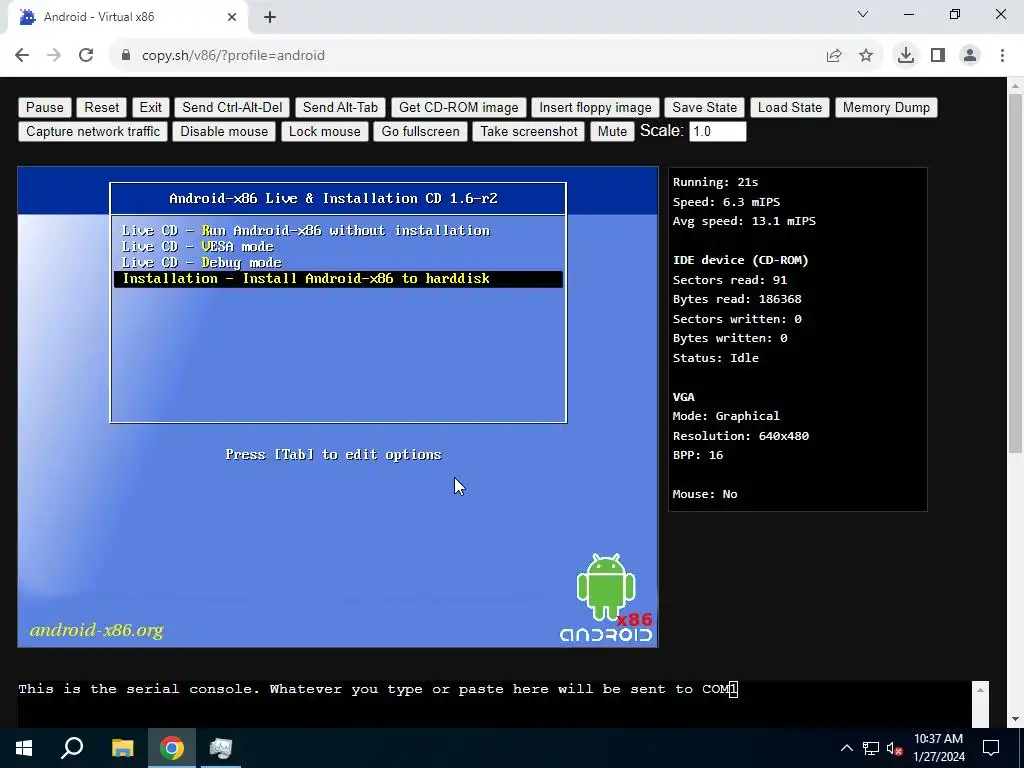Select Live CD Run Android-x86 without installation
This screenshot has height=768, width=1024.
tap(306, 231)
